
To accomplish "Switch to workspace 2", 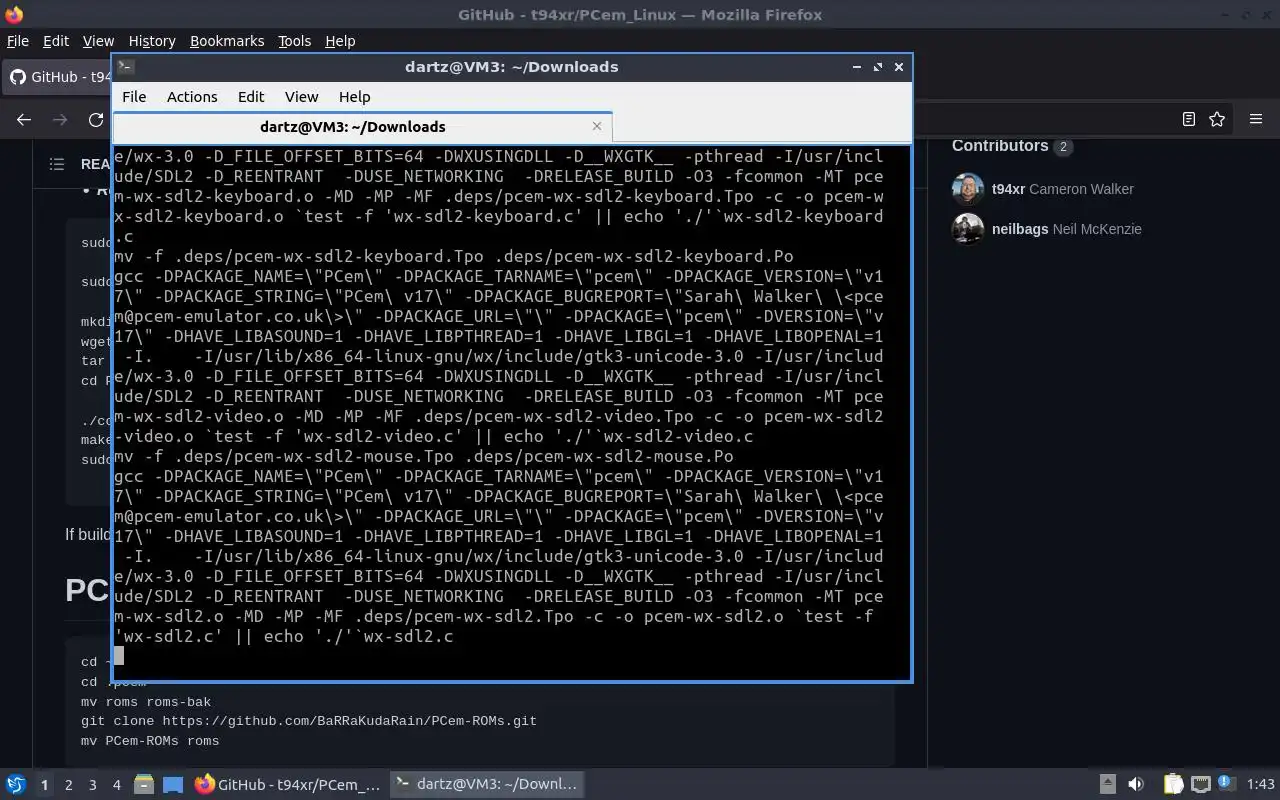I will pyautogui.click(x=69, y=785).
